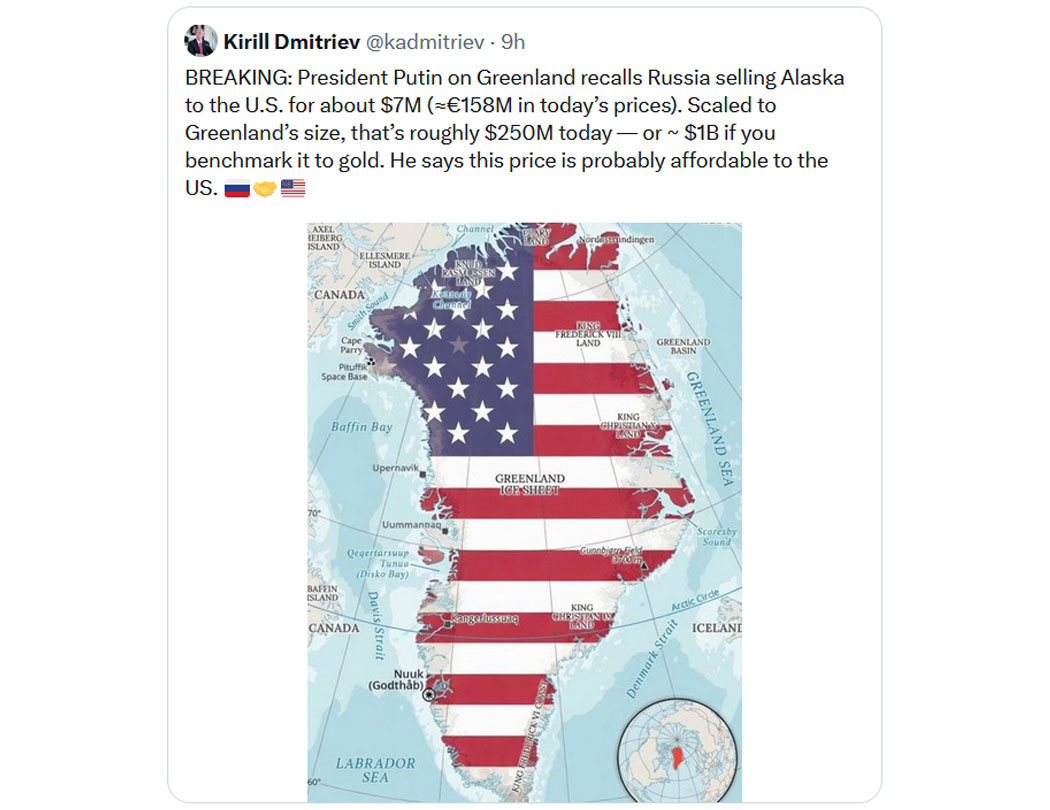The image size is (1050, 810).
Task: Click the Baffin Bay label
Action: point(361,427)
